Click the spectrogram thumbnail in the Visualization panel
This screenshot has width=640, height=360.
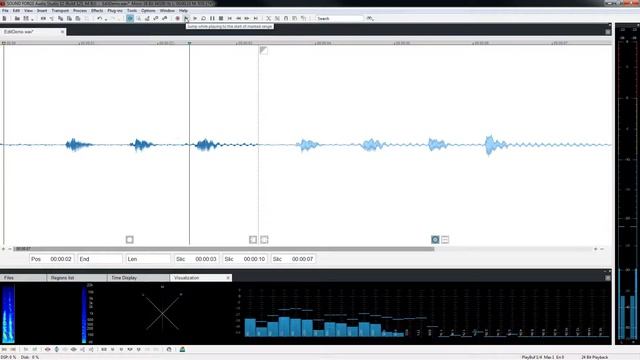pos(8,313)
